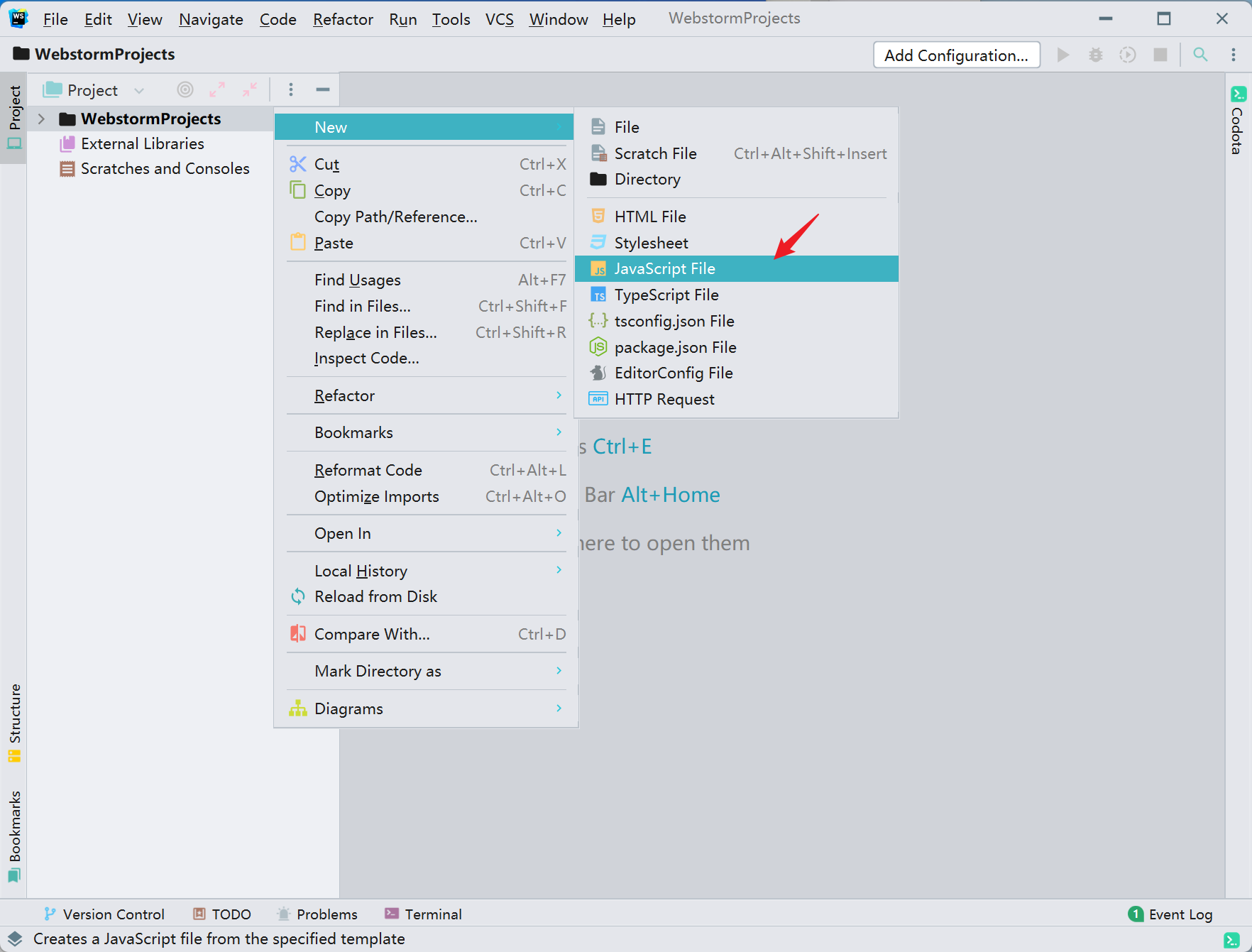
Task: Open the Code menu
Action: [x=278, y=19]
